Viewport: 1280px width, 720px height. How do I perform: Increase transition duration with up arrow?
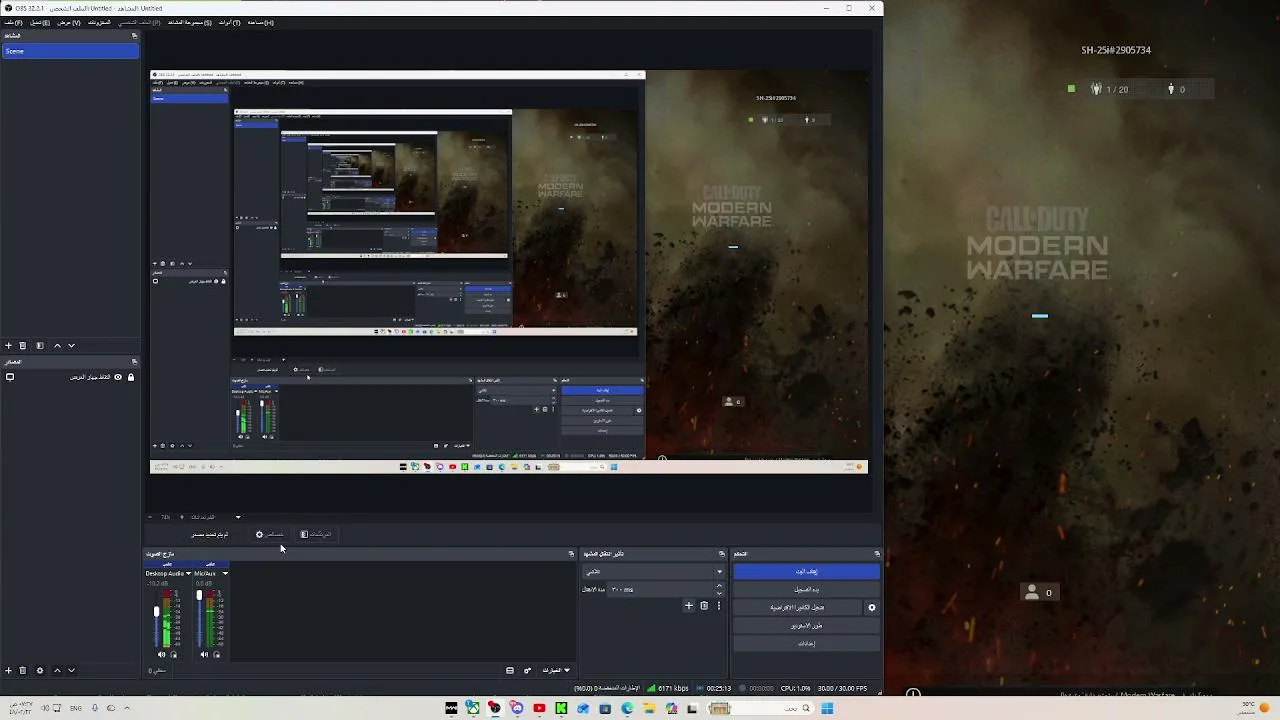click(x=719, y=586)
